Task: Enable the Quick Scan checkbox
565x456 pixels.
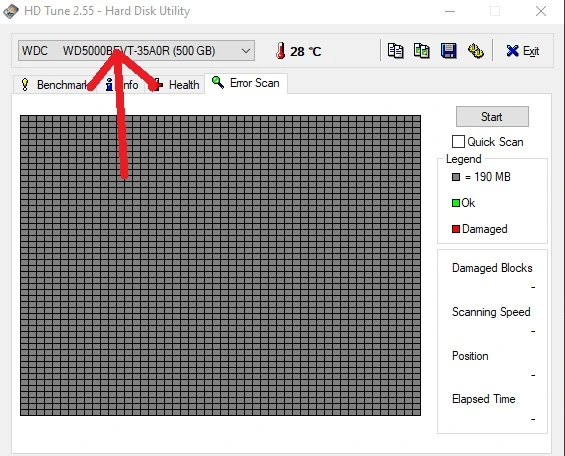Action: click(458, 142)
